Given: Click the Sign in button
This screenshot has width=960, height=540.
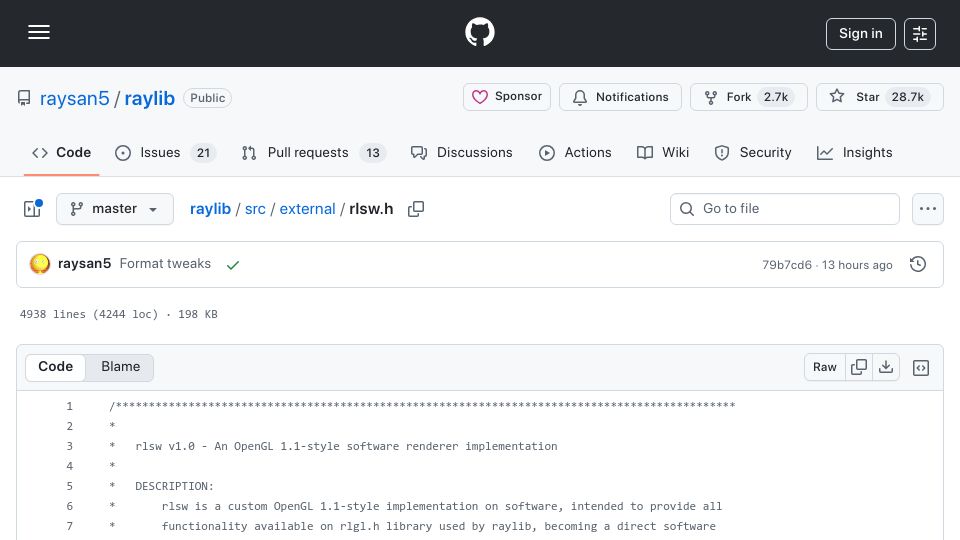Looking at the screenshot, I should coord(860,34).
